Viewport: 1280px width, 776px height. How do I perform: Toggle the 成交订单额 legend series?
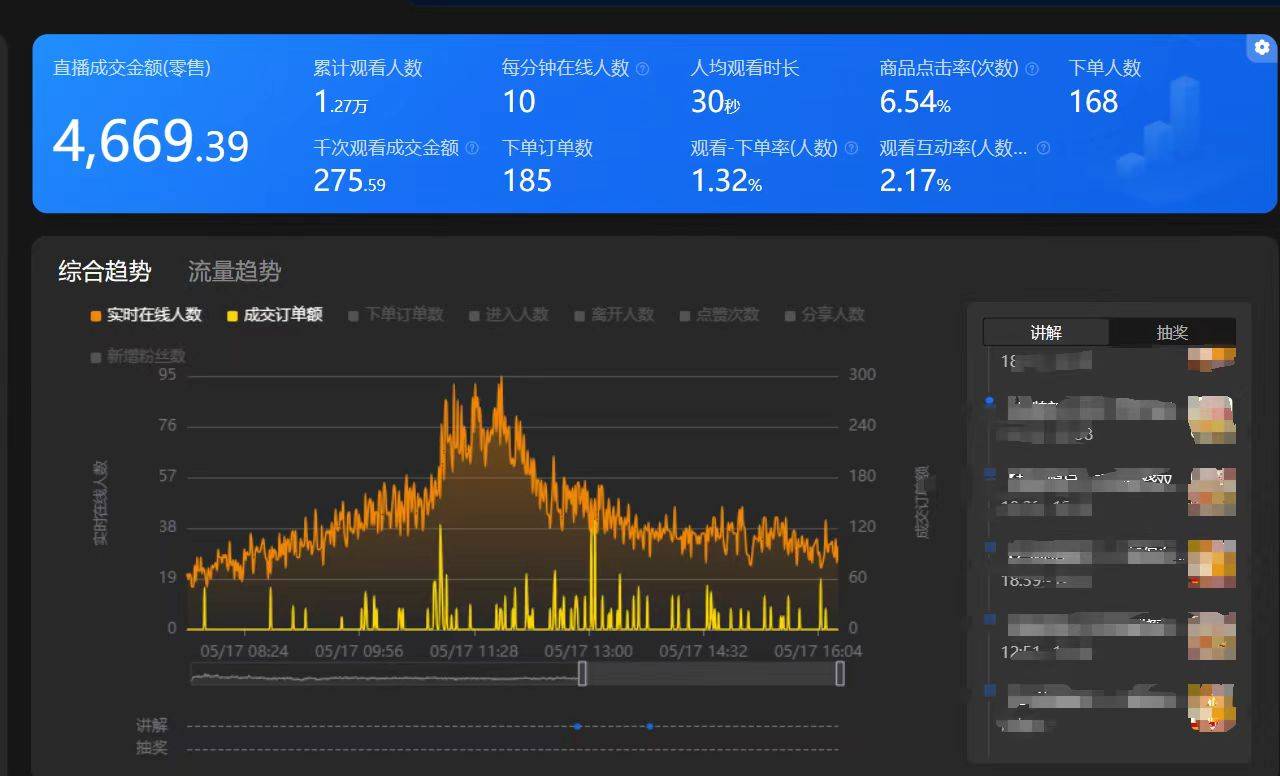click(x=275, y=315)
